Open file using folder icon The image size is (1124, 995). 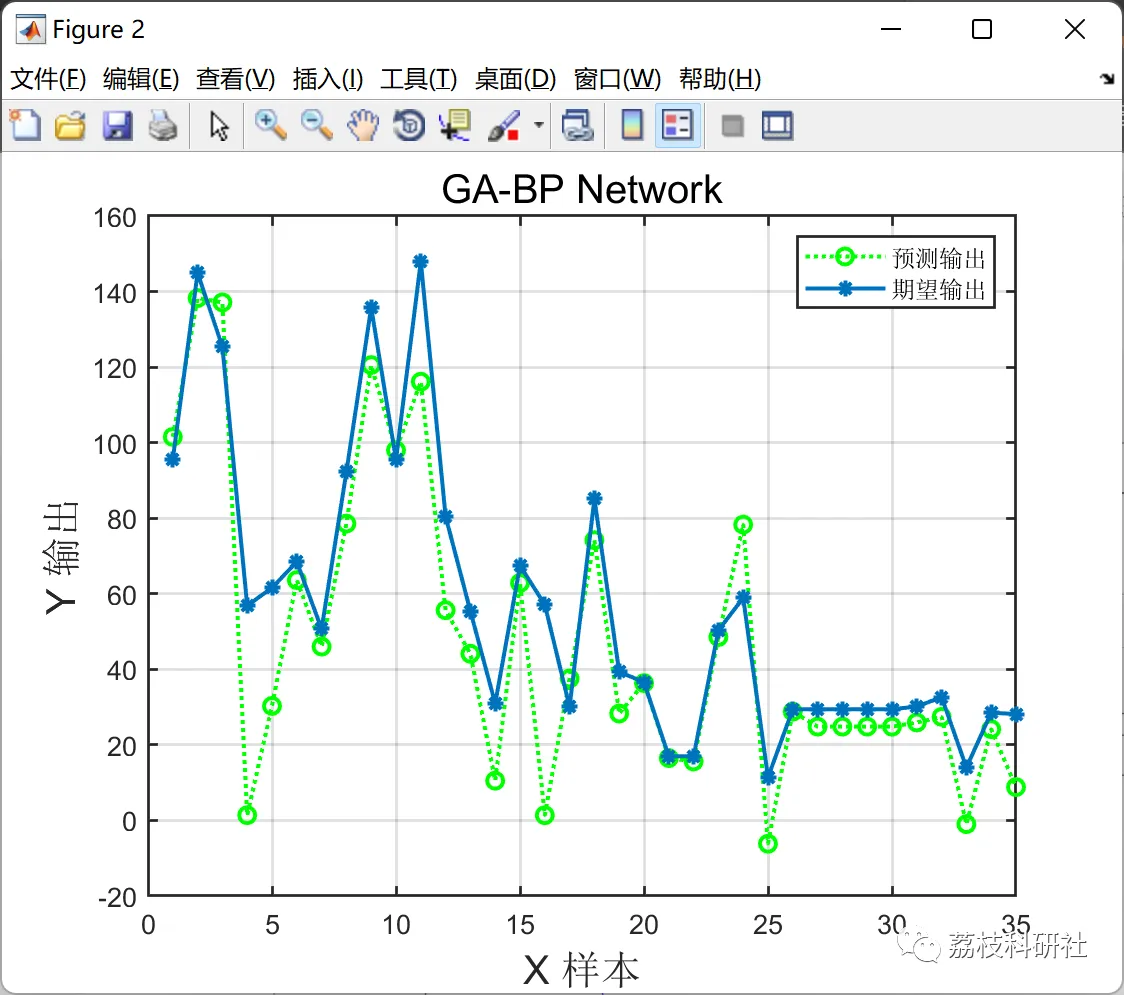coord(70,125)
